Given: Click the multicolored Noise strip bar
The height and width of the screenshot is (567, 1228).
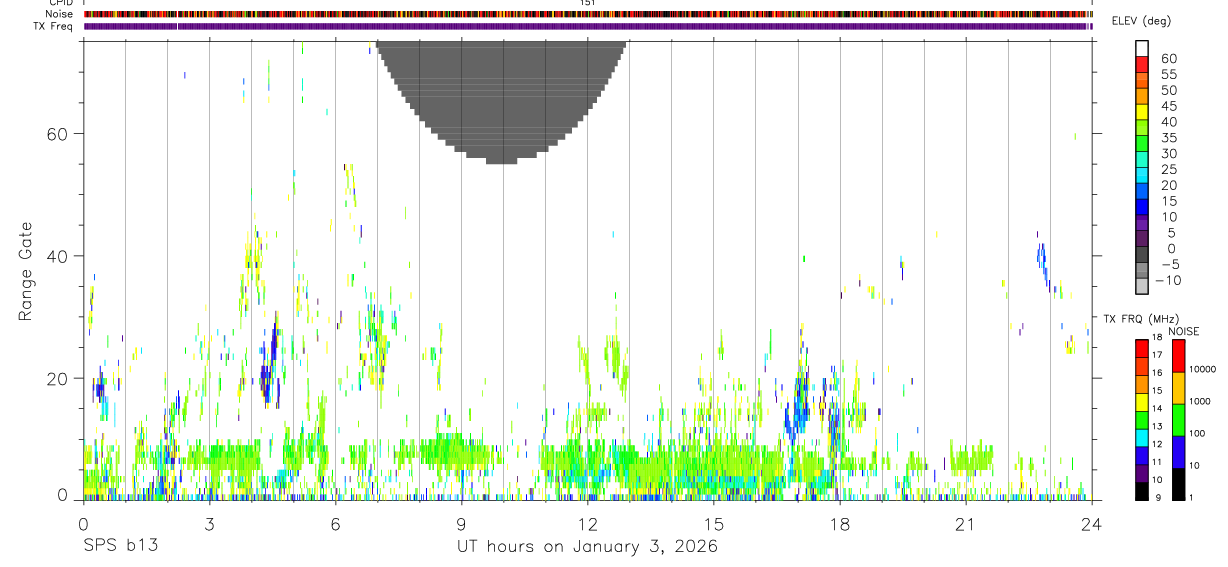Looking at the screenshot, I should pos(587,14).
